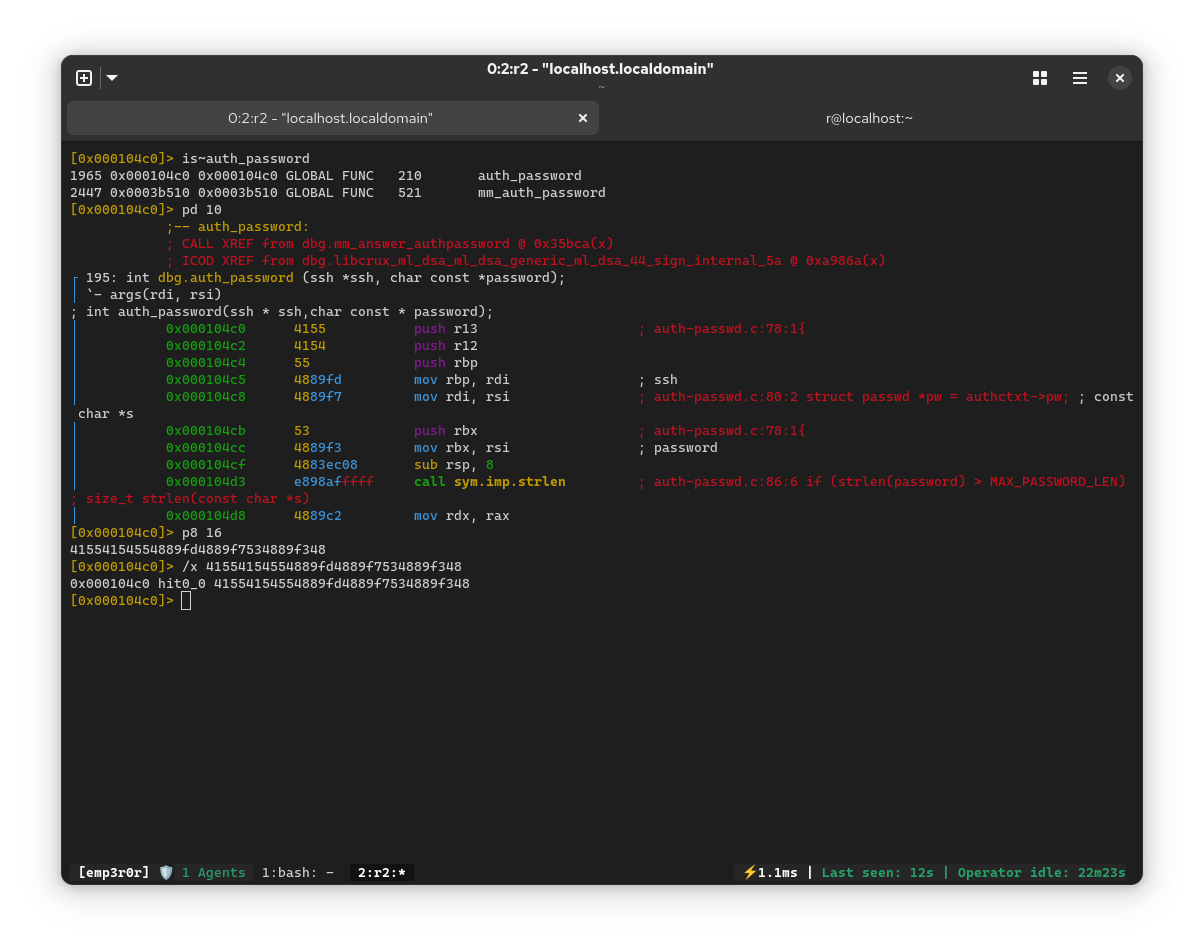Close the 0:2:r2 localhost.localdomain tab
1204x952 pixels.
pos(583,118)
